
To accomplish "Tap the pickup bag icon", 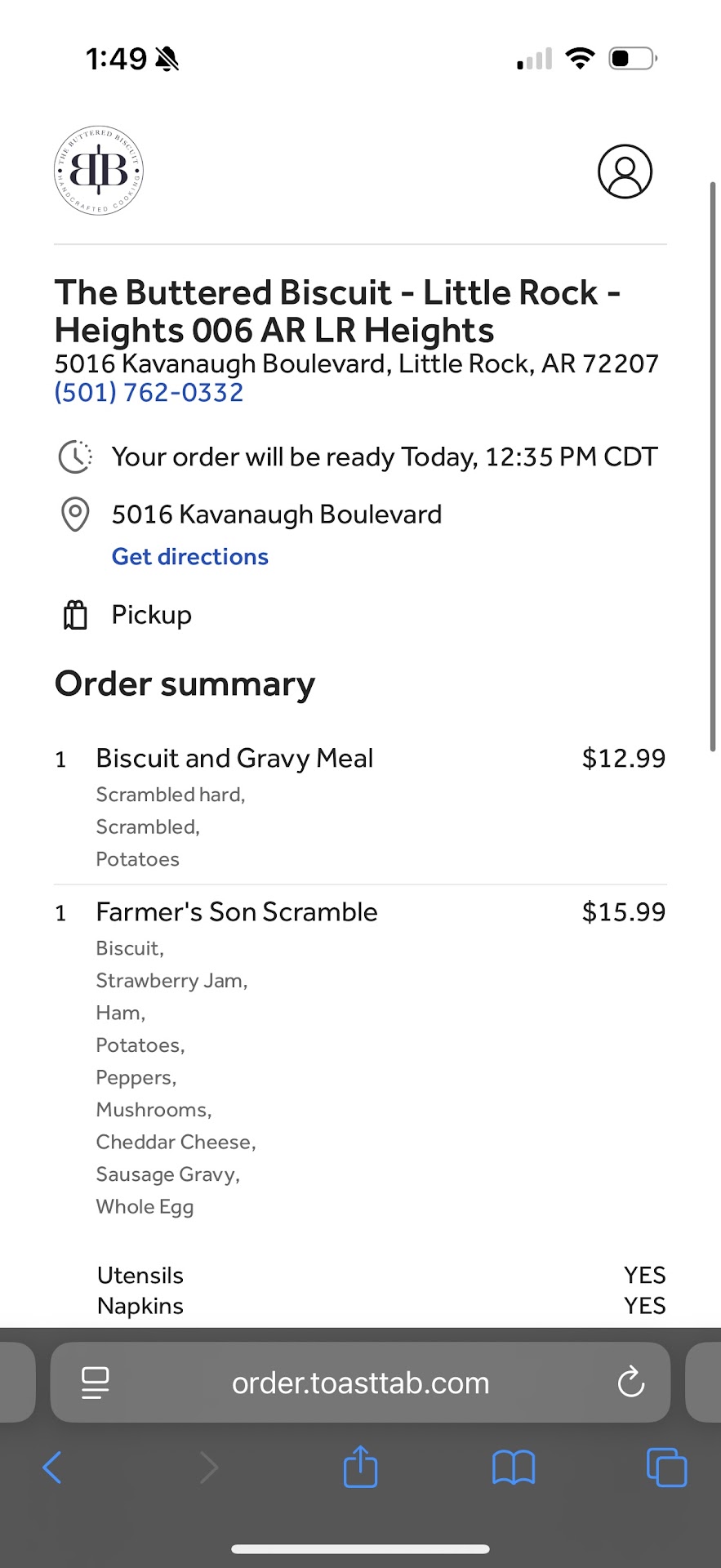I will tap(75, 615).
